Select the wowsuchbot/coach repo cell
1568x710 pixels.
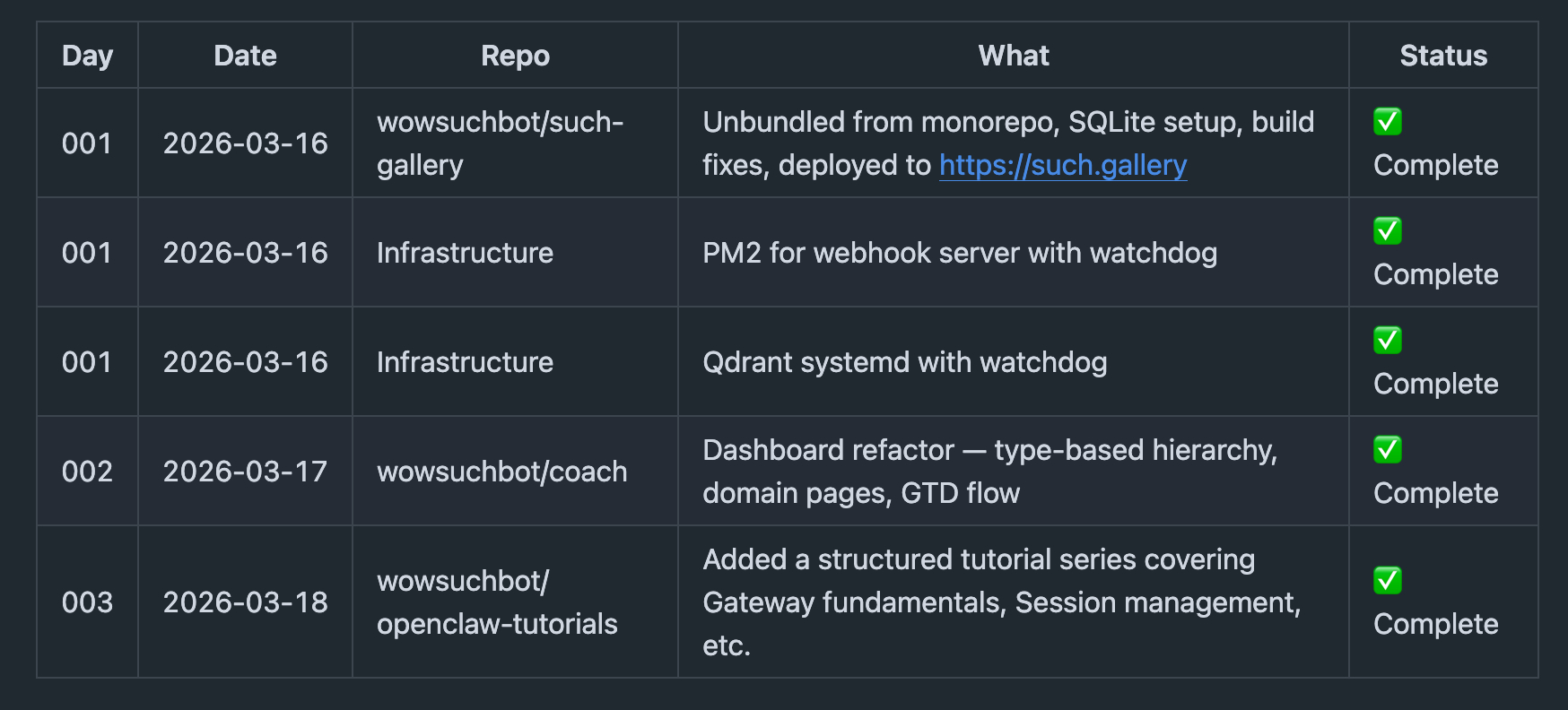(501, 472)
